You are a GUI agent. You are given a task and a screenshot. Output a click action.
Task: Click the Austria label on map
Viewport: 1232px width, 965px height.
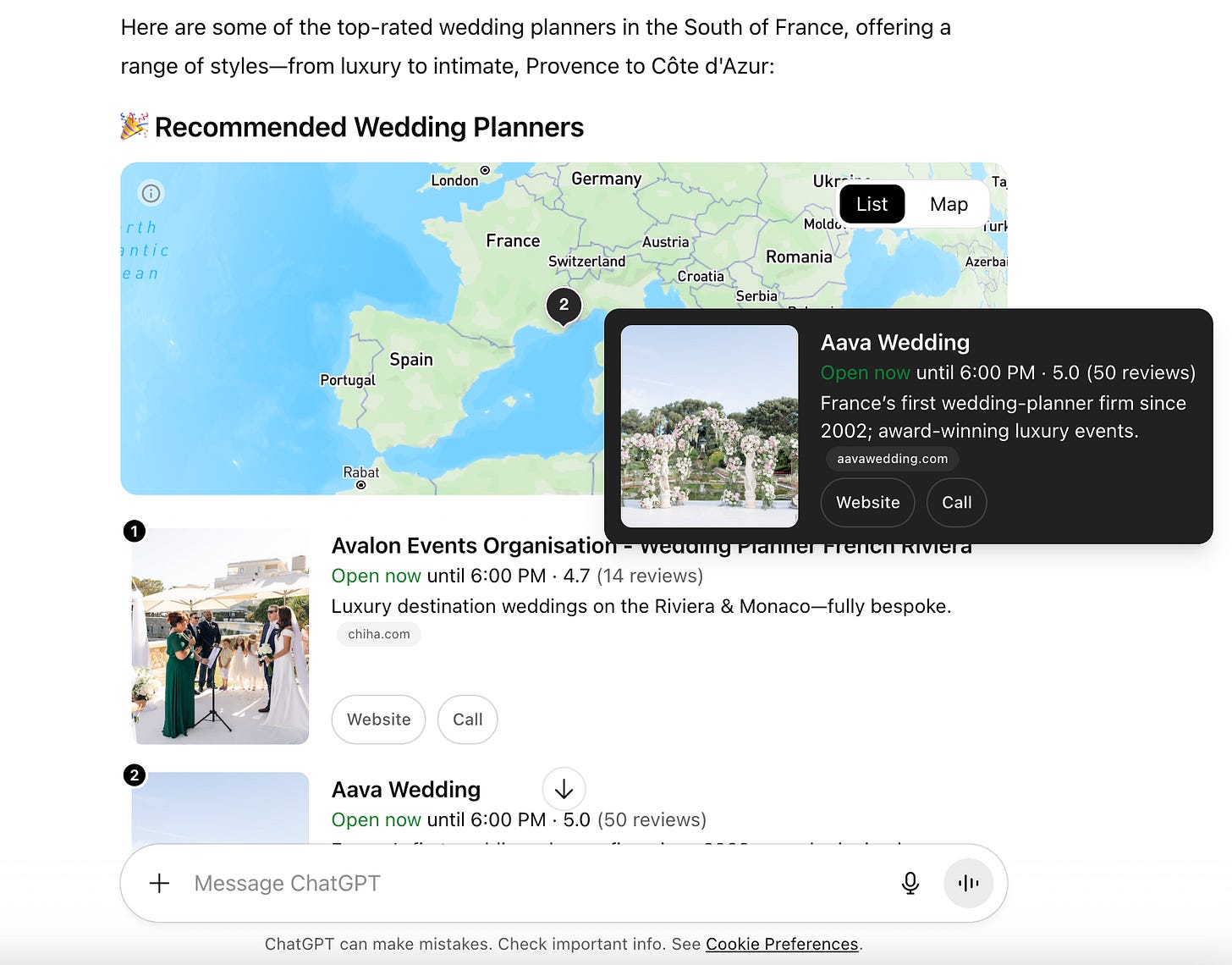[x=665, y=242]
